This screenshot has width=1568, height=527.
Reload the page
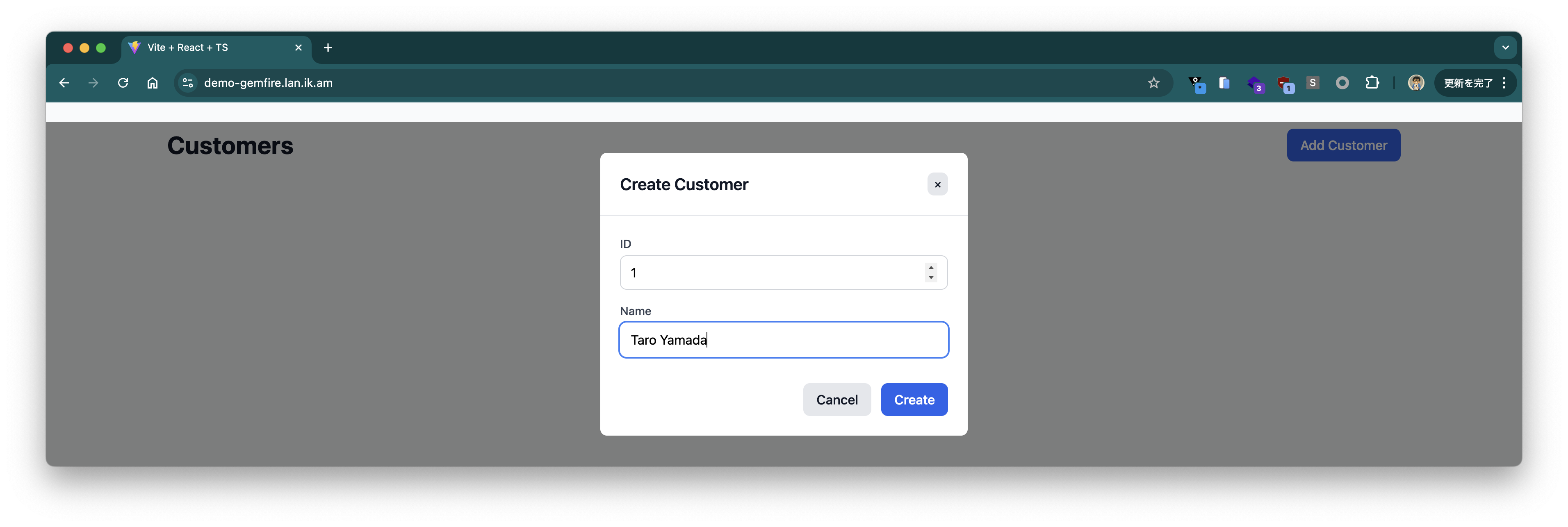tap(123, 83)
